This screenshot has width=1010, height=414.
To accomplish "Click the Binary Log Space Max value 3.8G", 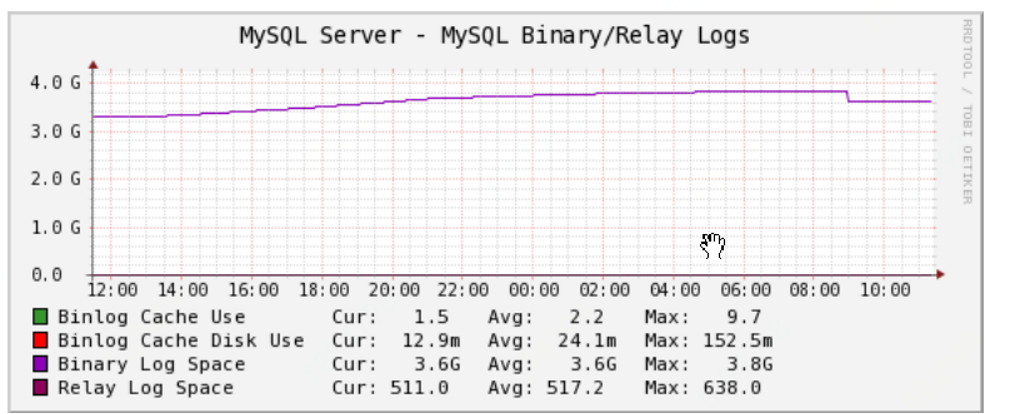I will (748, 364).
